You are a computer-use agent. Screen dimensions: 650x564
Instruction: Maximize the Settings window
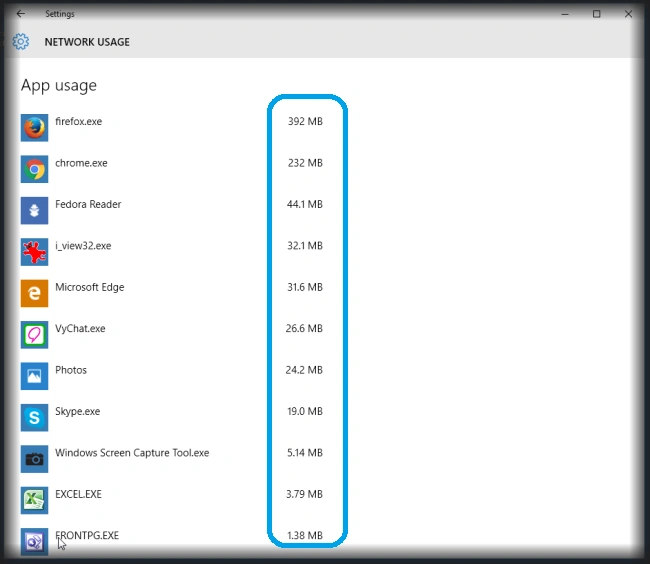tap(597, 14)
